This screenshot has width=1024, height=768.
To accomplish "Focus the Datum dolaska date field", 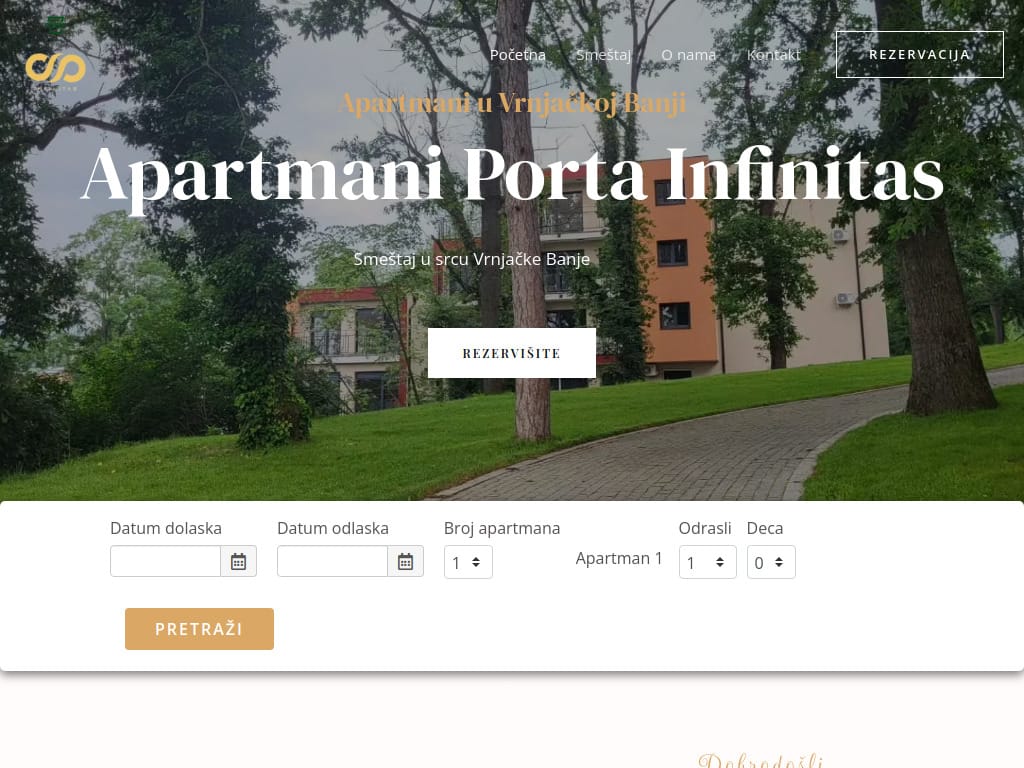I will click(165, 562).
